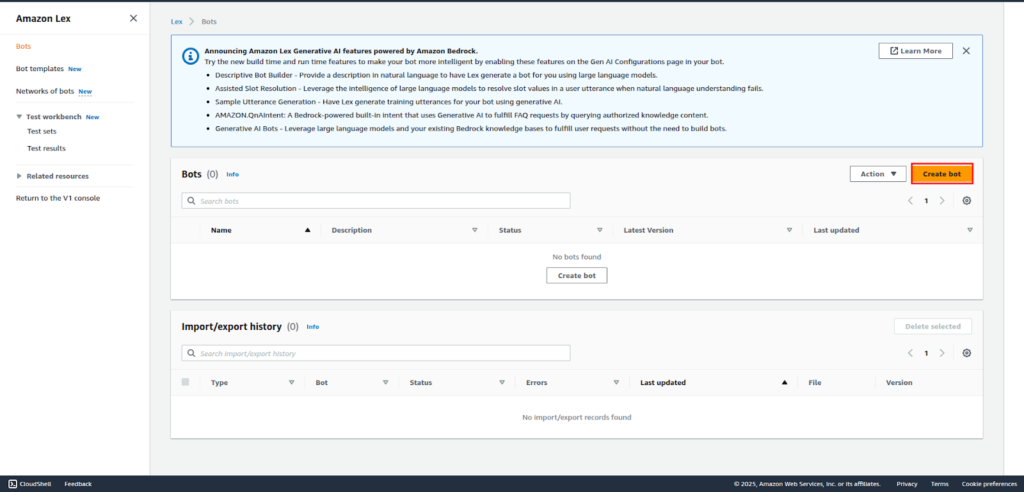Focus the Search bots field
This screenshot has height=492, width=1024.
pos(376,201)
